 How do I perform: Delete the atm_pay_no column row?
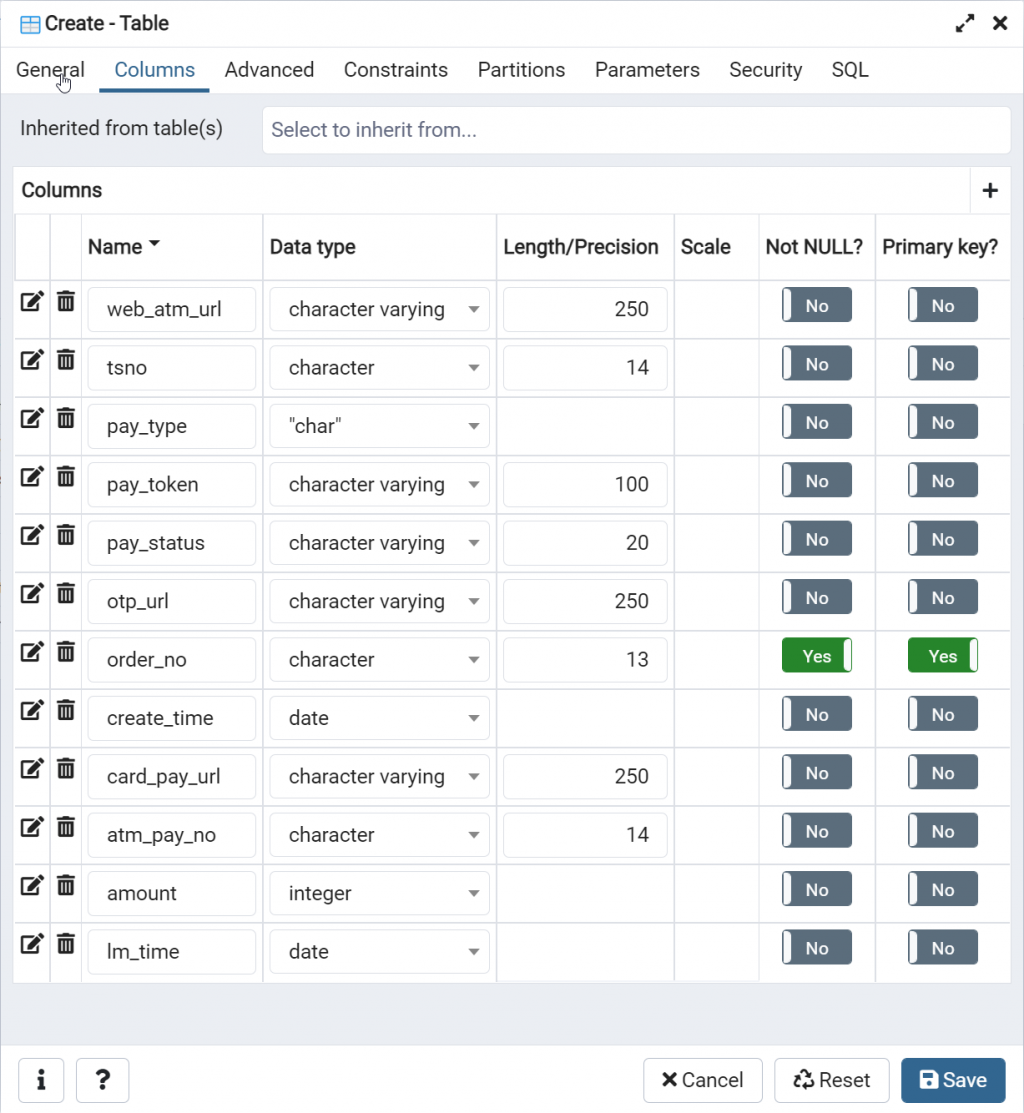click(65, 826)
